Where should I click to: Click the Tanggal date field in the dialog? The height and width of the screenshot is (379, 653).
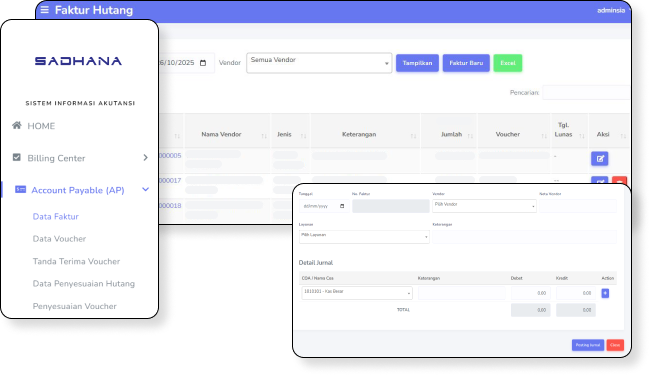coord(324,206)
